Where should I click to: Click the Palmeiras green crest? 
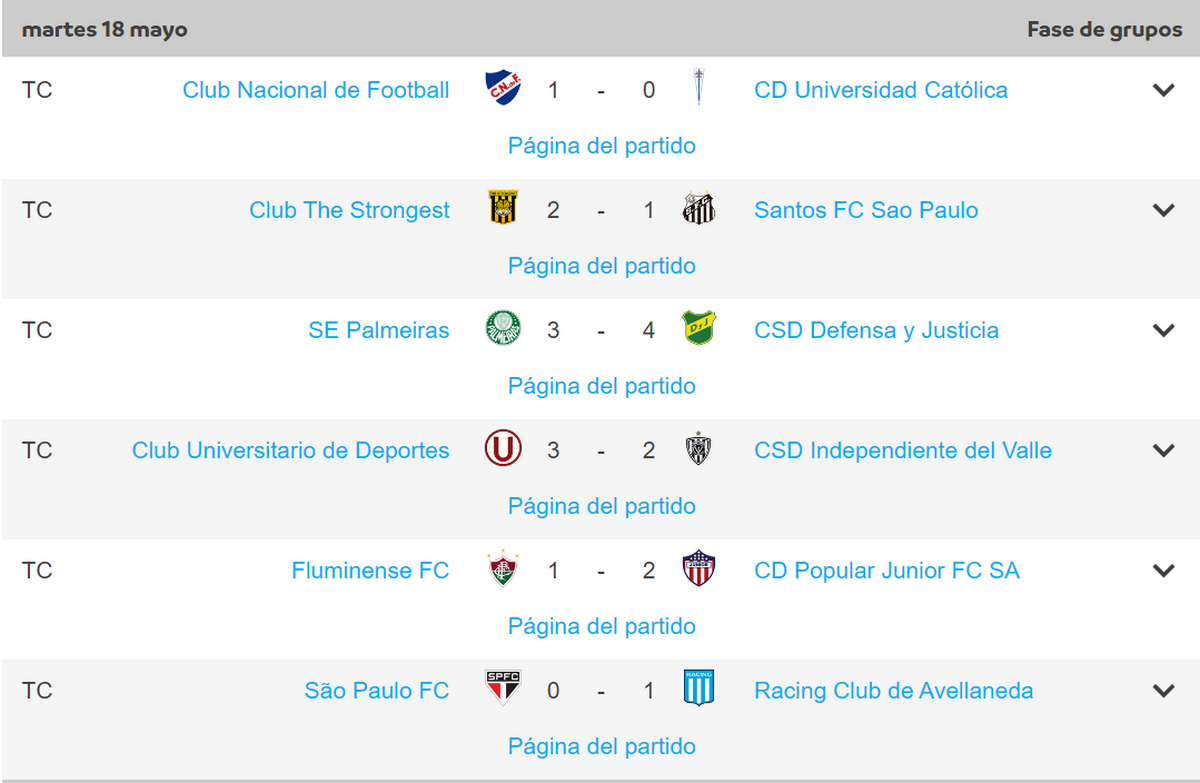(502, 328)
